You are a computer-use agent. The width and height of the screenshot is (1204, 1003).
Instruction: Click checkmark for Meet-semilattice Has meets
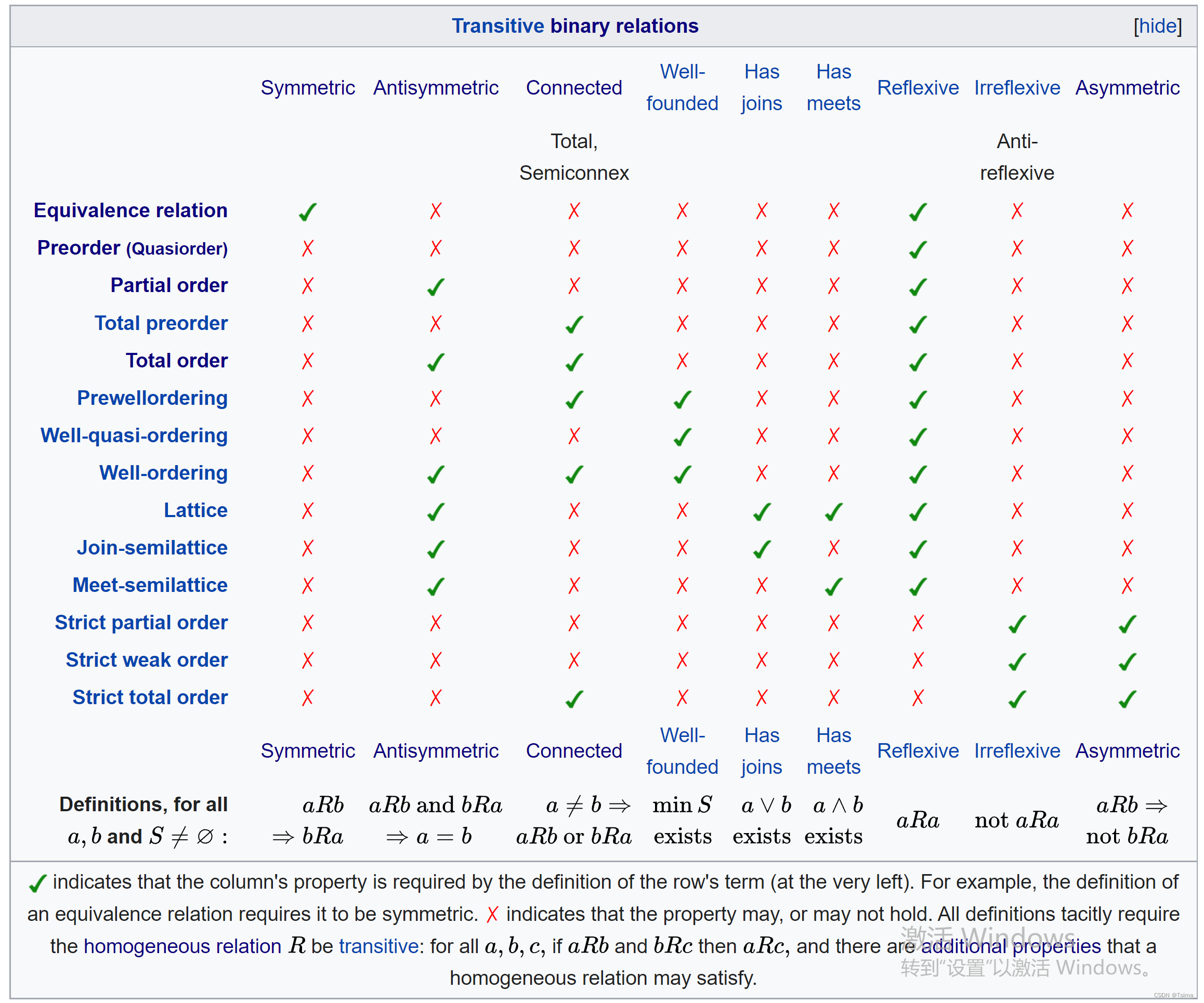pos(834,586)
